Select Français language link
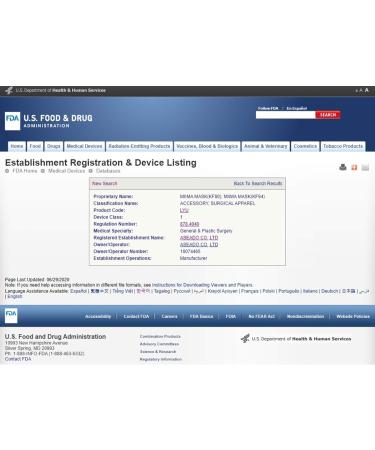Viewport: 375px width, 450px height. [x=250, y=291]
